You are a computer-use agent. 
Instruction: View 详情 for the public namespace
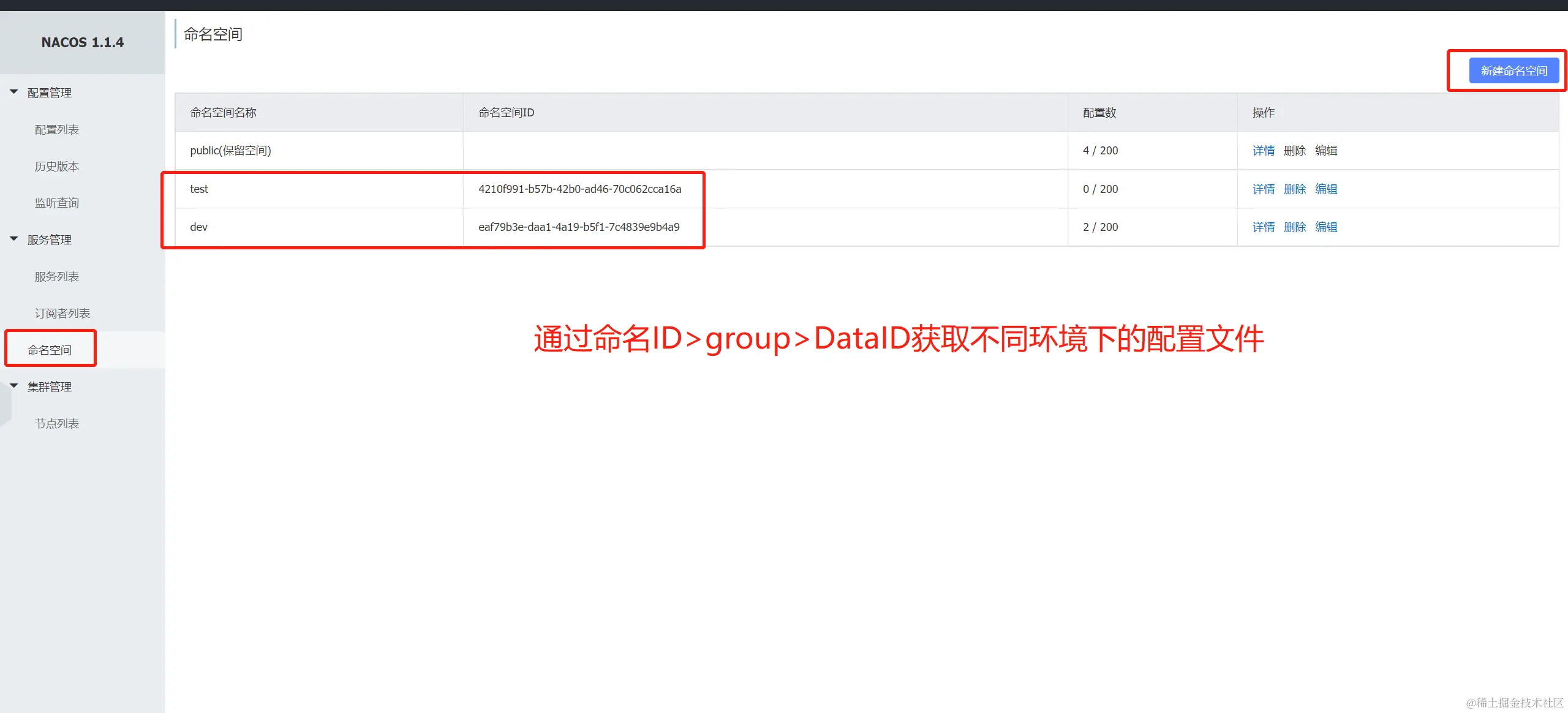(x=1263, y=151)
